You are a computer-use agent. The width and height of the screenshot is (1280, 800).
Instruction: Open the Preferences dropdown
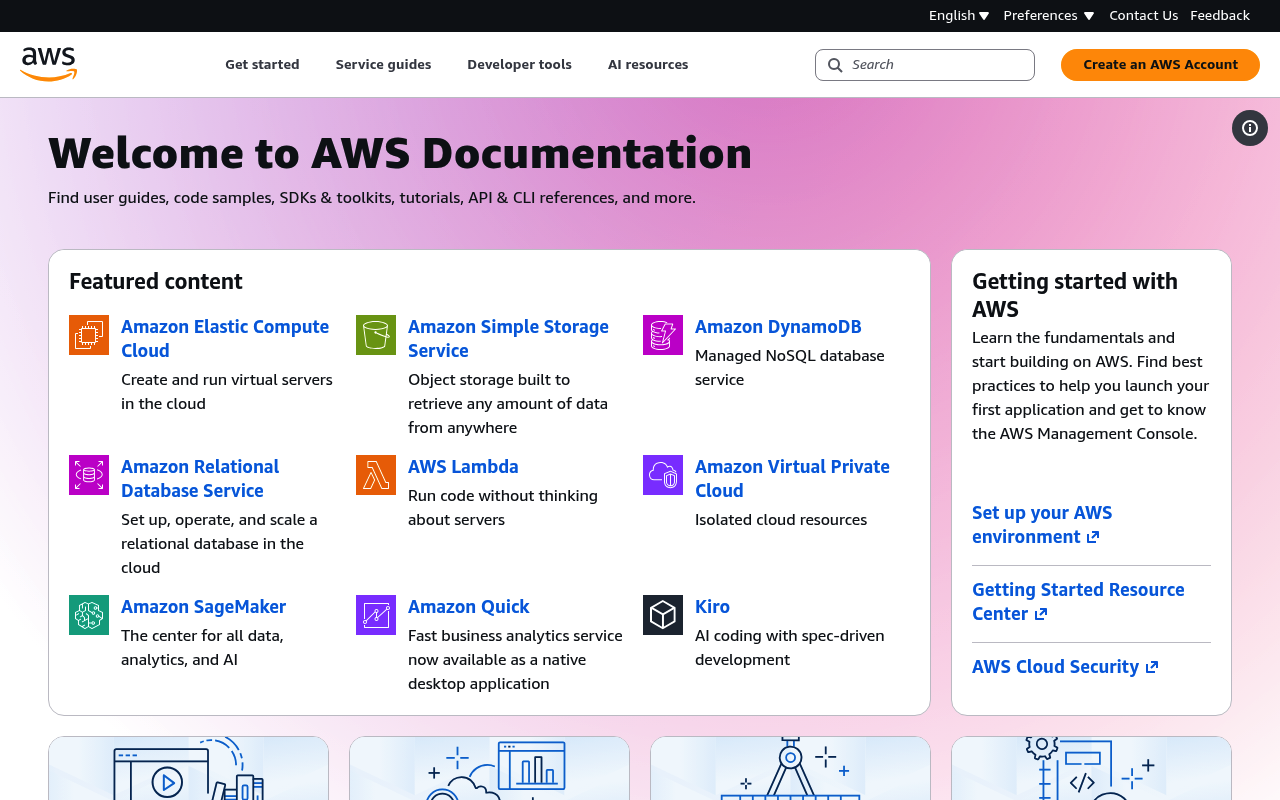(1049, 15)
